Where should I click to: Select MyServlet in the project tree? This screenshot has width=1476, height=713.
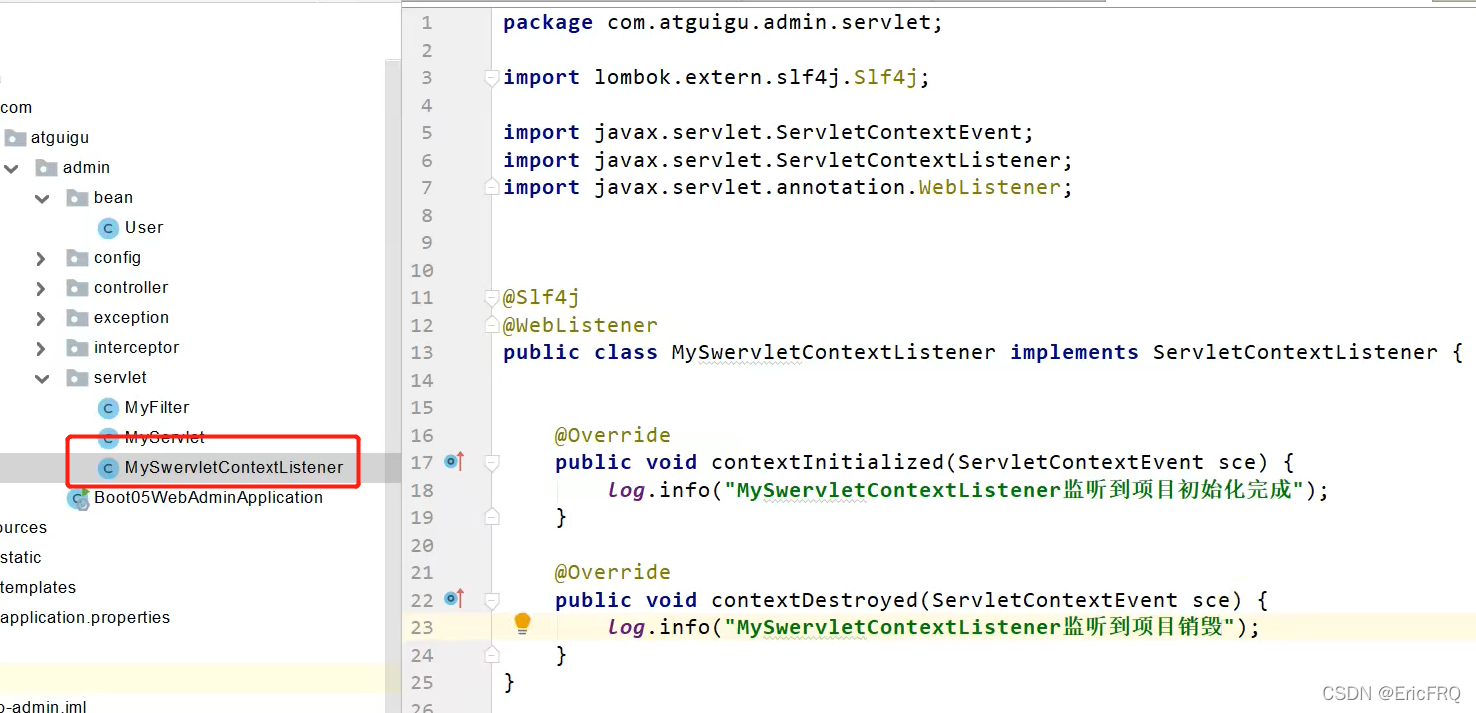(165, 438)
